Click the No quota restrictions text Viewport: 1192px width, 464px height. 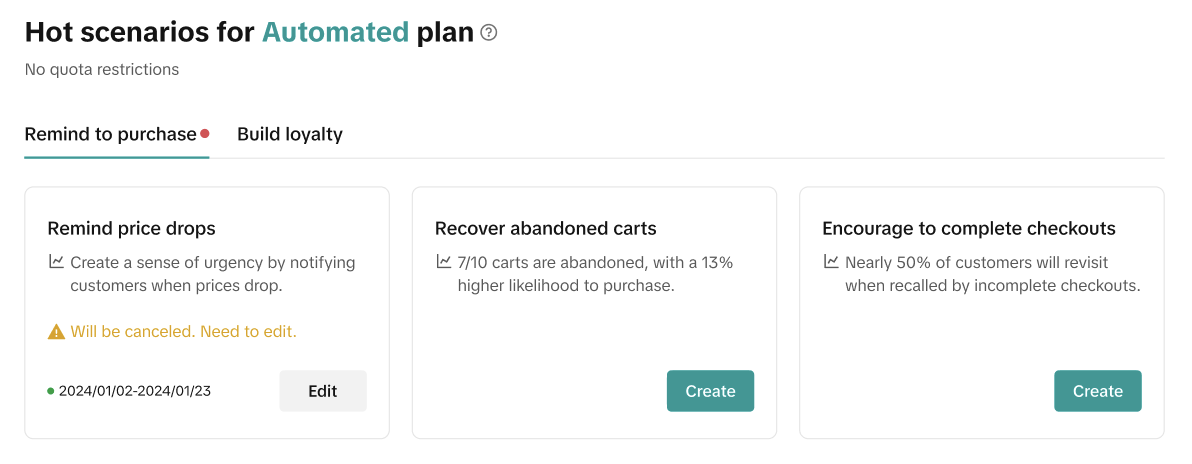[x=102, y=69]
